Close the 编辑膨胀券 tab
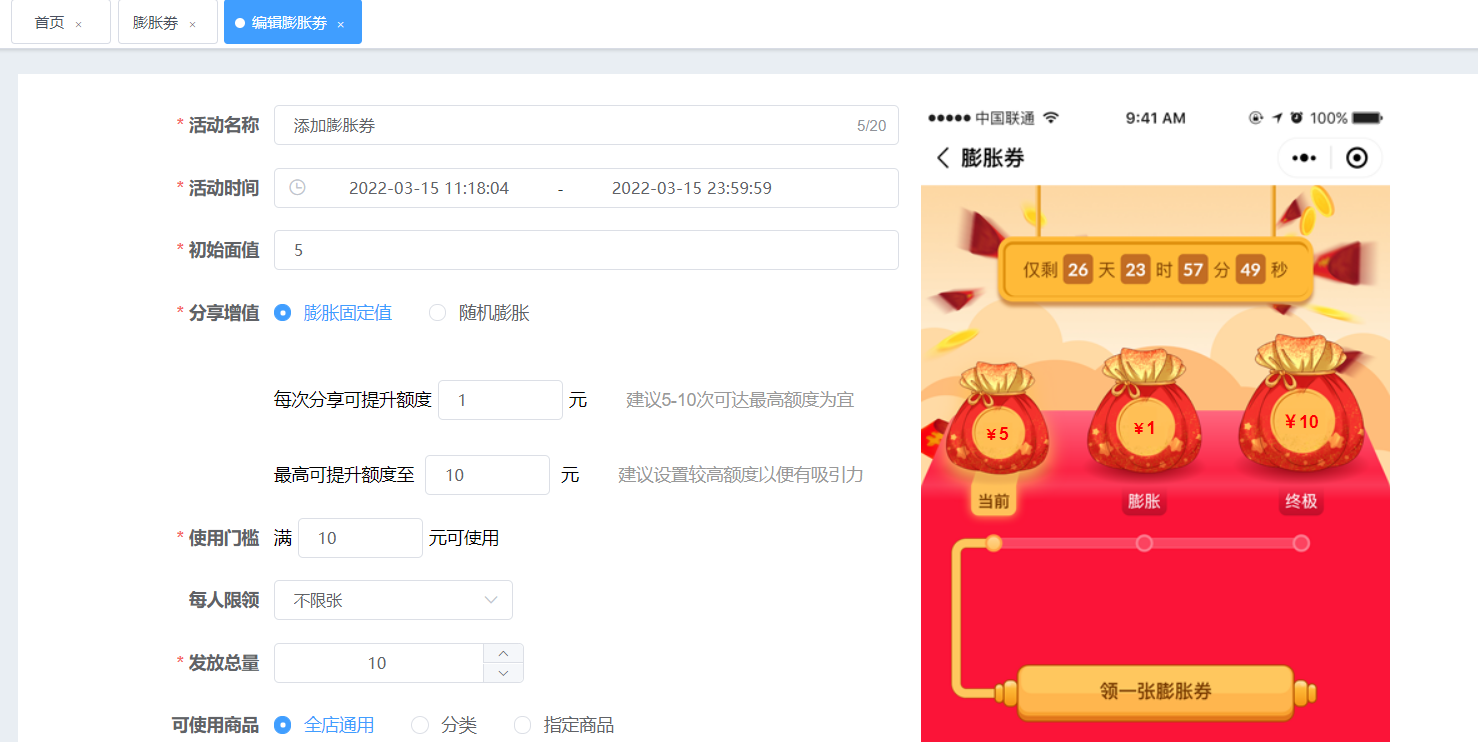The height and width of the screenshot is (742, 1478). pyautogui.click(x=340, y=24)
